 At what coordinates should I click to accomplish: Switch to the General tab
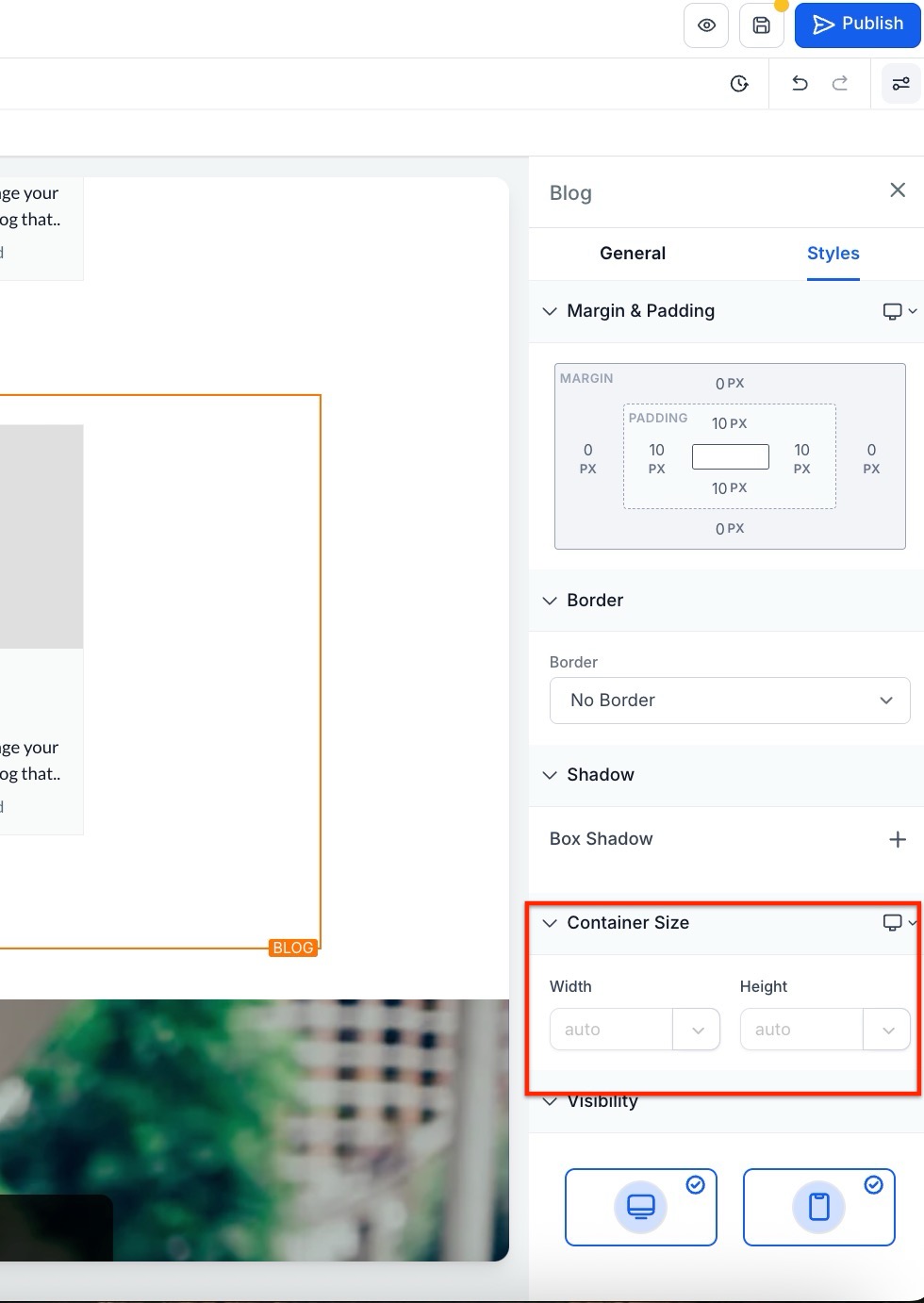(x=633, y=254)
